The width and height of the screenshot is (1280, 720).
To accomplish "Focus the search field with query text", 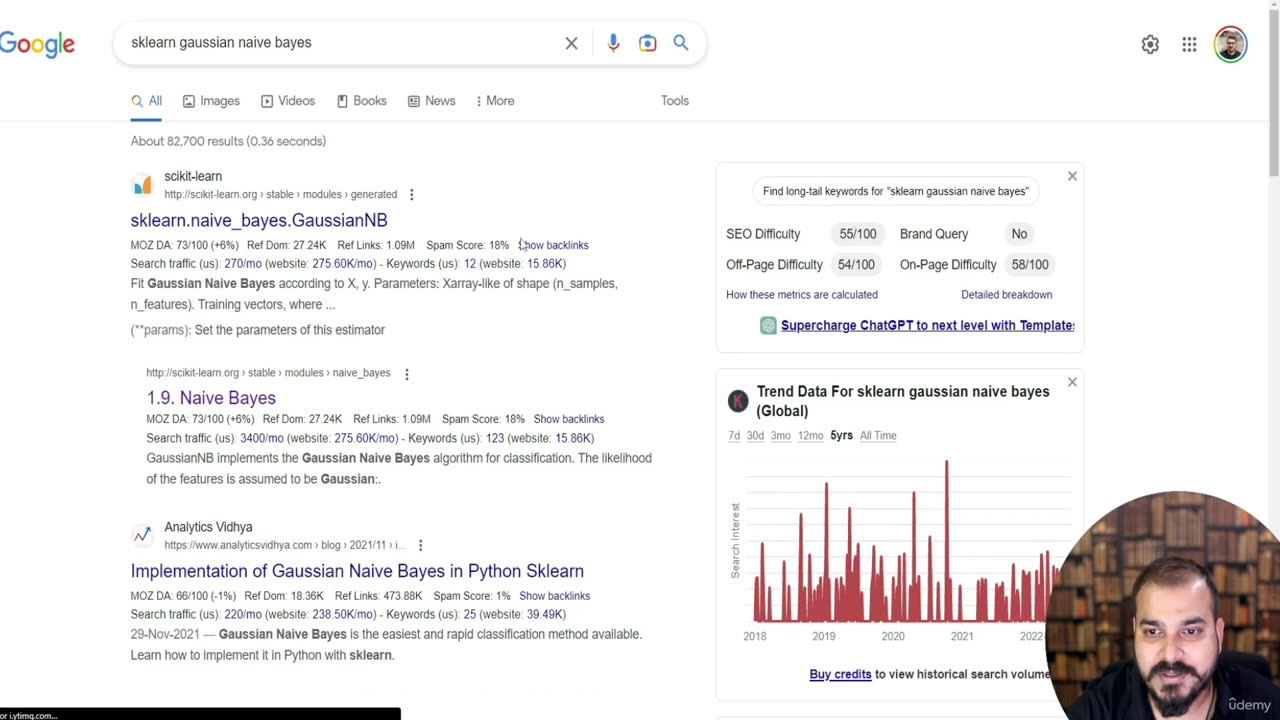I will (x=340, y=43).
